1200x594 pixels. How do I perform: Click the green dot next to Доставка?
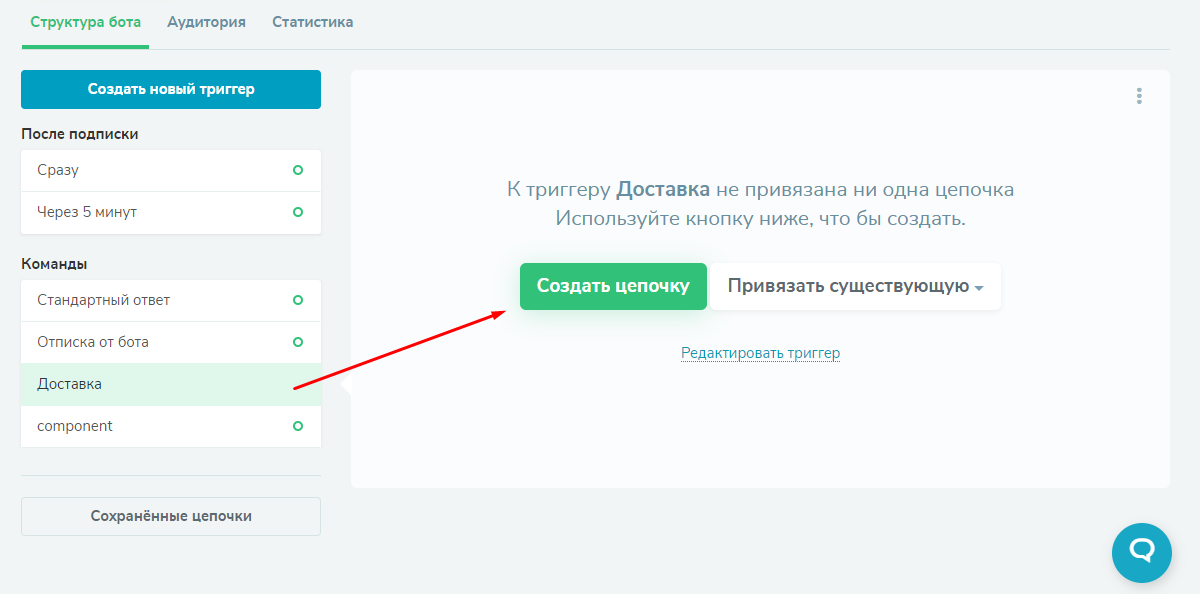tap(297, 384)
